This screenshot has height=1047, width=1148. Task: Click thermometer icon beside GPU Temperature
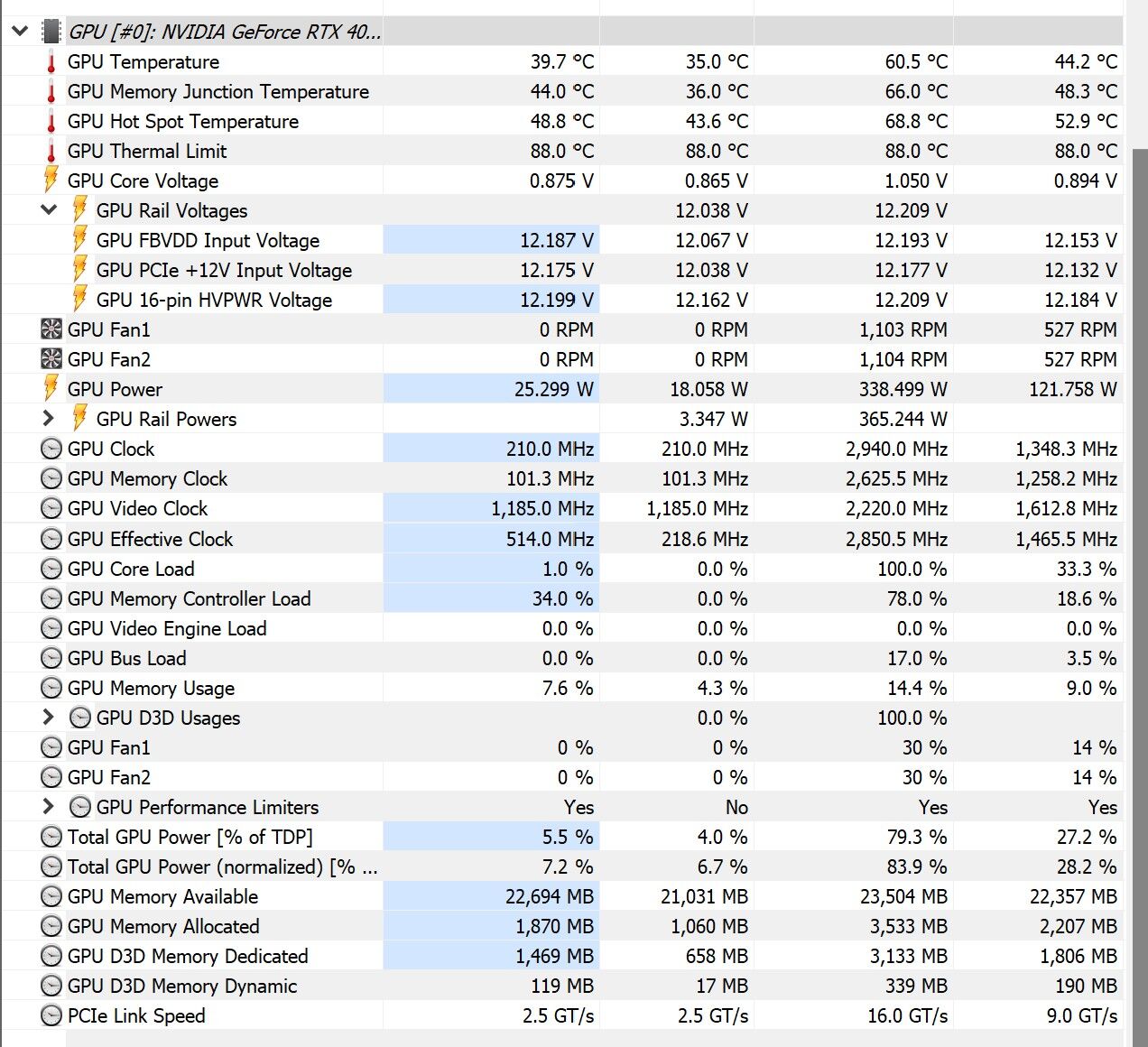point(51,62)
